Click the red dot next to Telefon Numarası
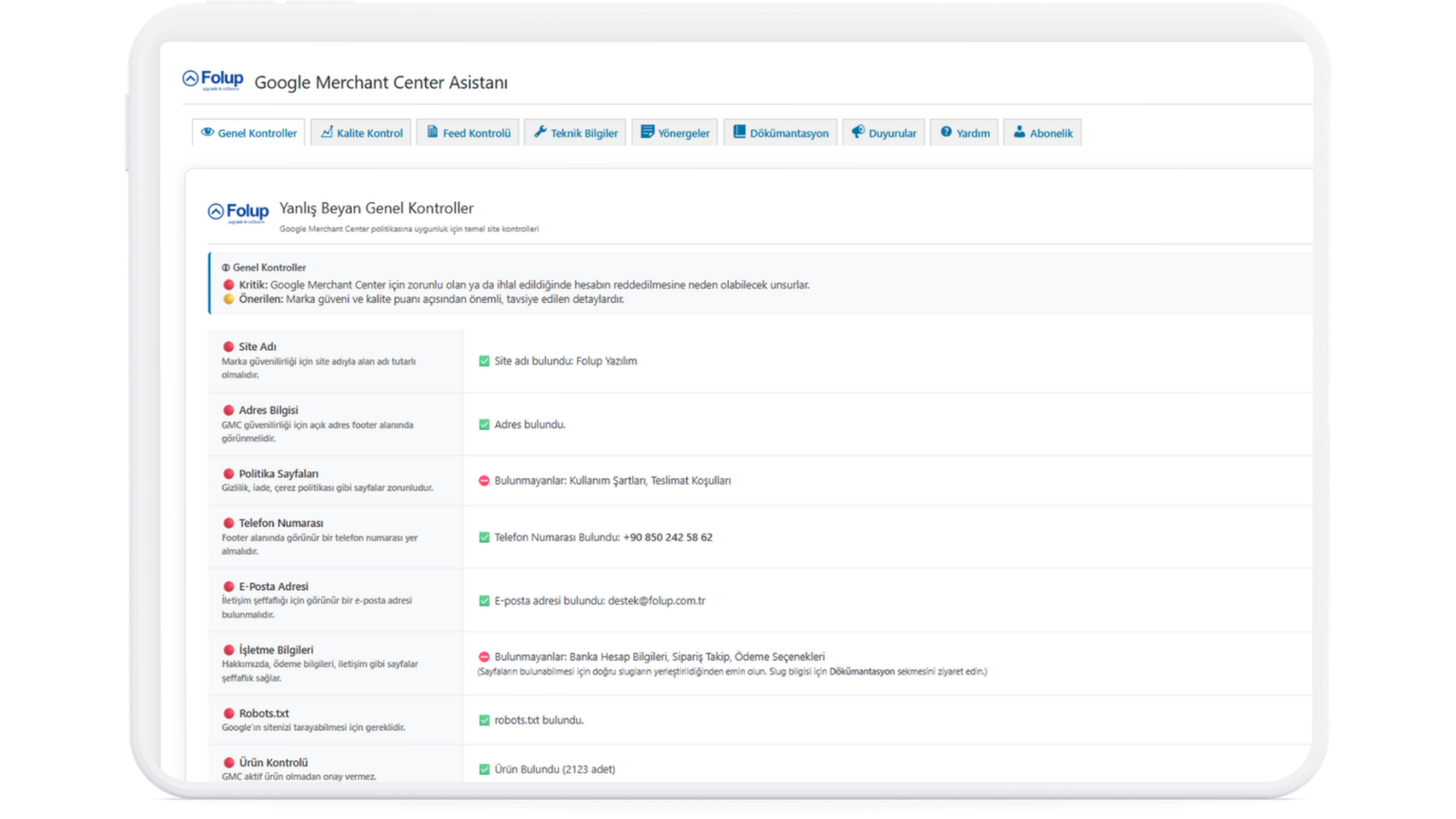1456x819 pixels. click(228, 523)
